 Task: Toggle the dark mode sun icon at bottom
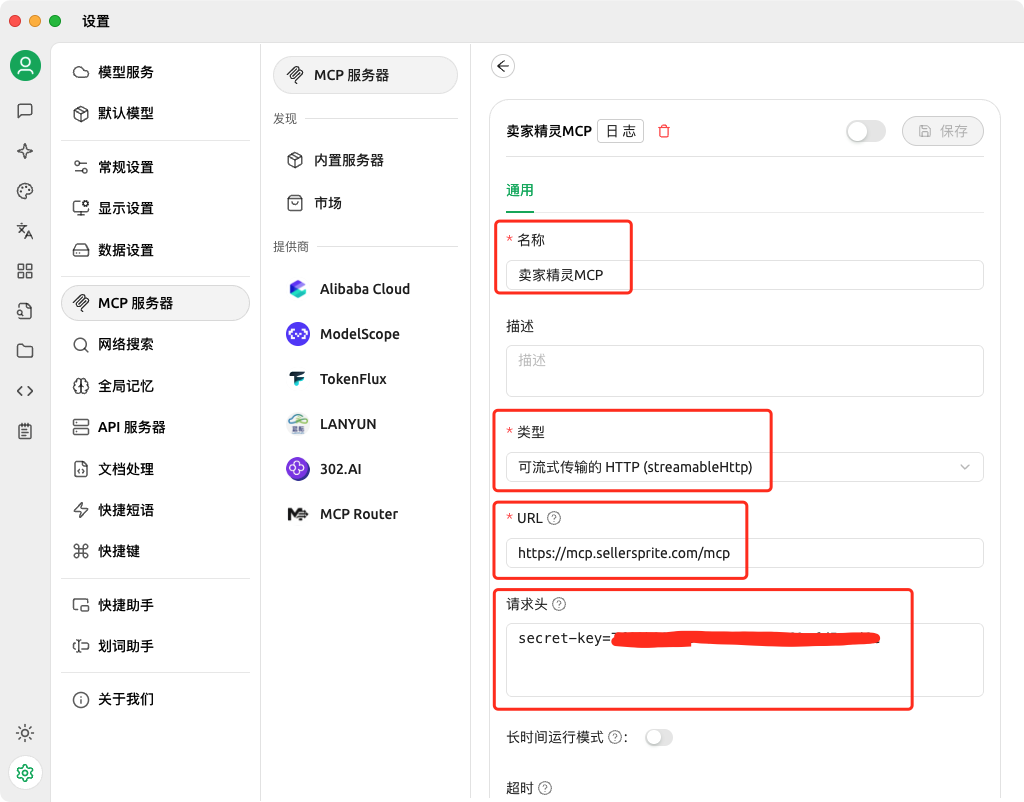click(x=25, y=733)
